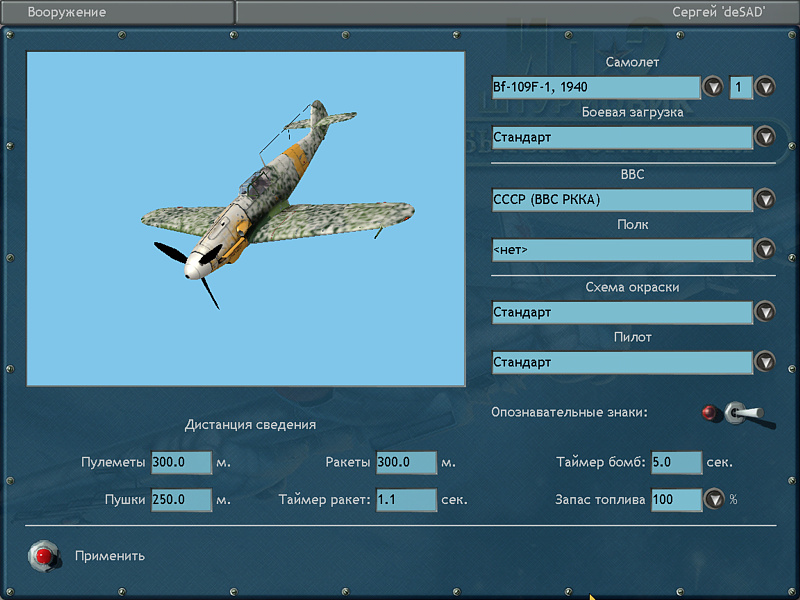Click the Пулеметы distance input field

point(181,463)
